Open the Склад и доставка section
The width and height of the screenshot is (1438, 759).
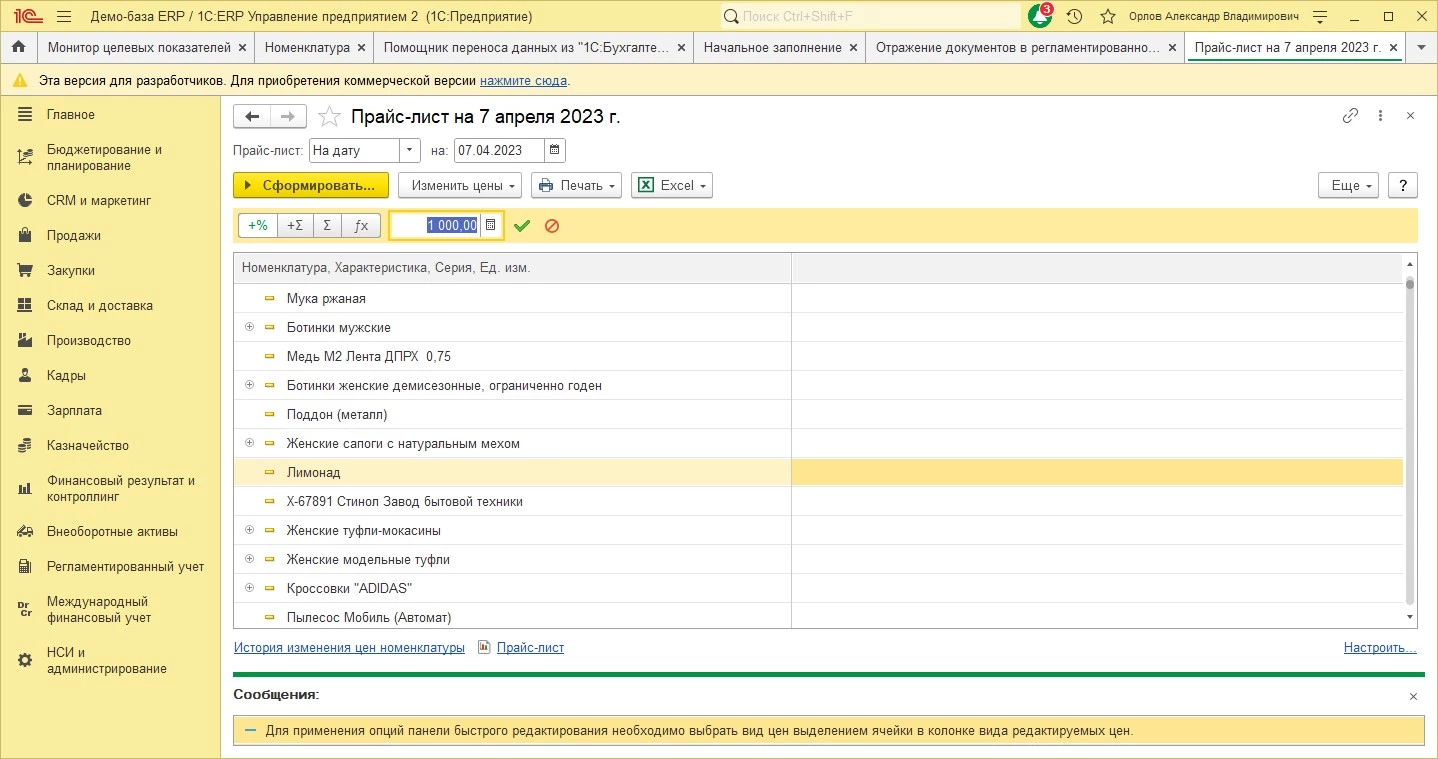click(99, 306)
